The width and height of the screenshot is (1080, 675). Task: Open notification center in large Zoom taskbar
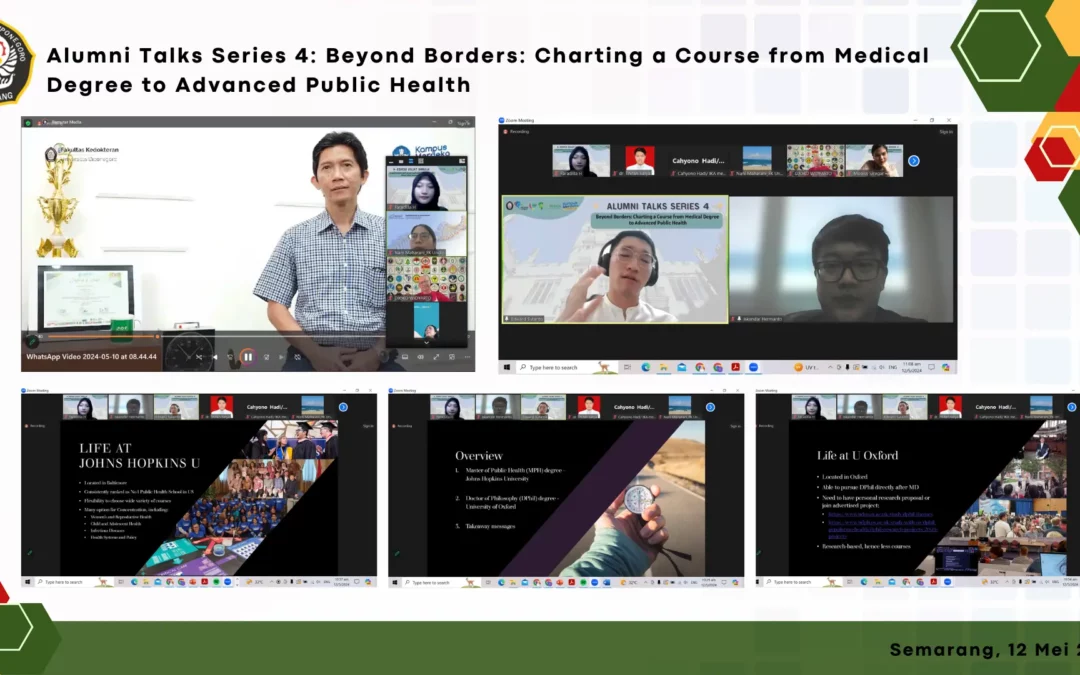pos(931,367)
